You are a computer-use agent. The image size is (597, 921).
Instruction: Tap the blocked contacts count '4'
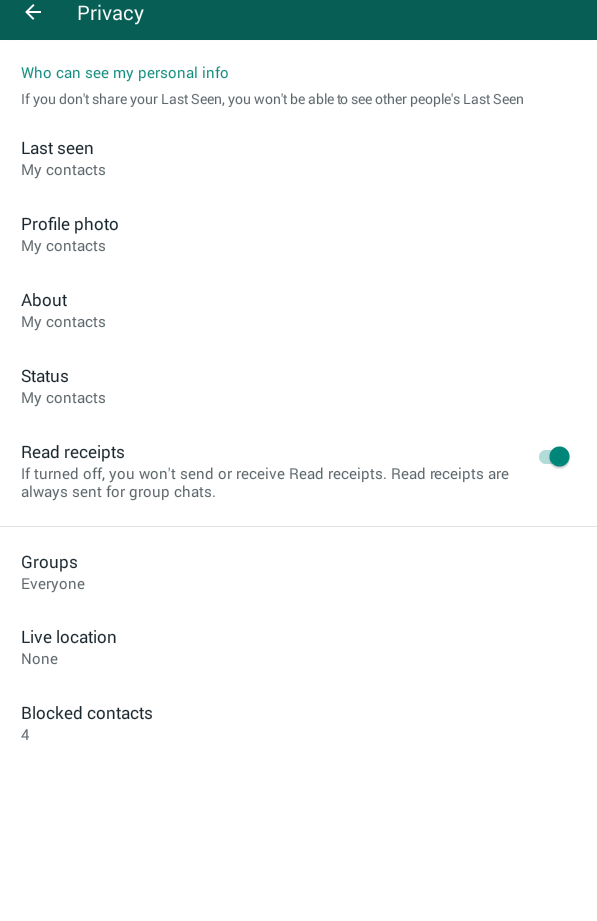click(25, 735)
